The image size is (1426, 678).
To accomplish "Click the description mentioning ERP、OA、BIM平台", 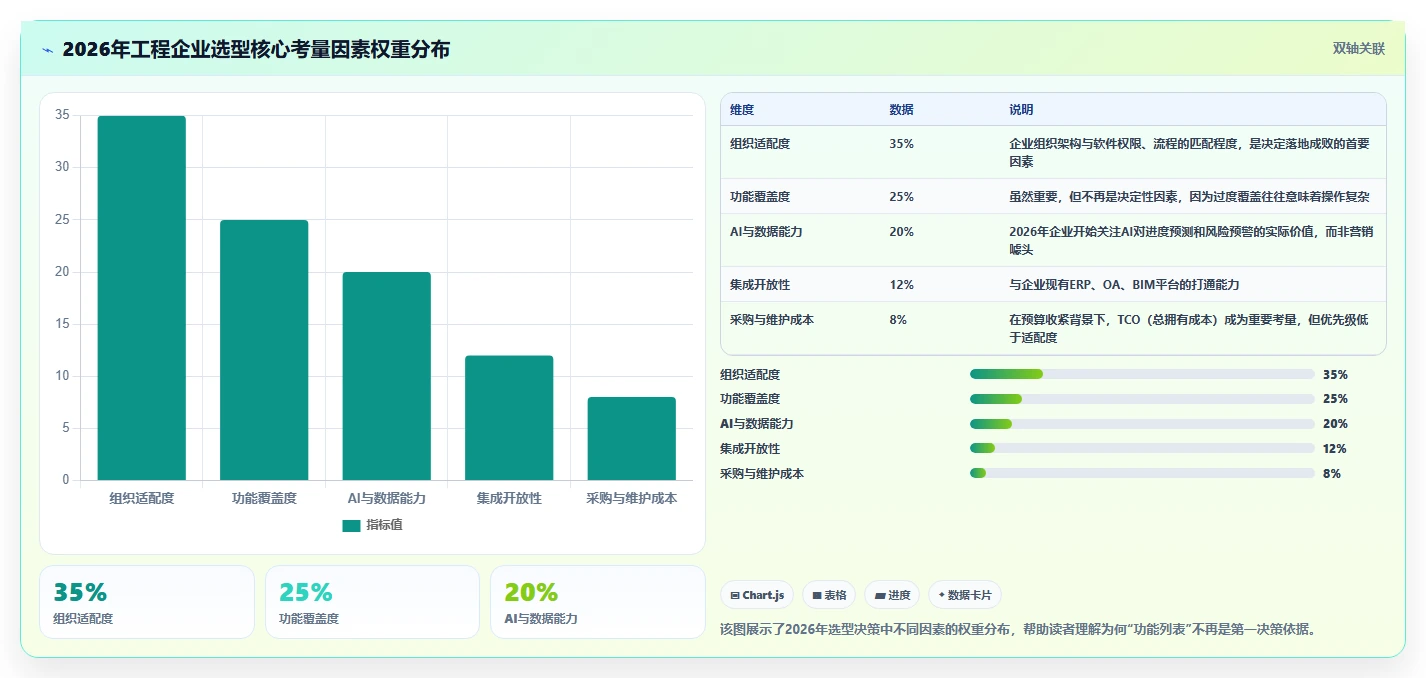I will pos(1125,285).
